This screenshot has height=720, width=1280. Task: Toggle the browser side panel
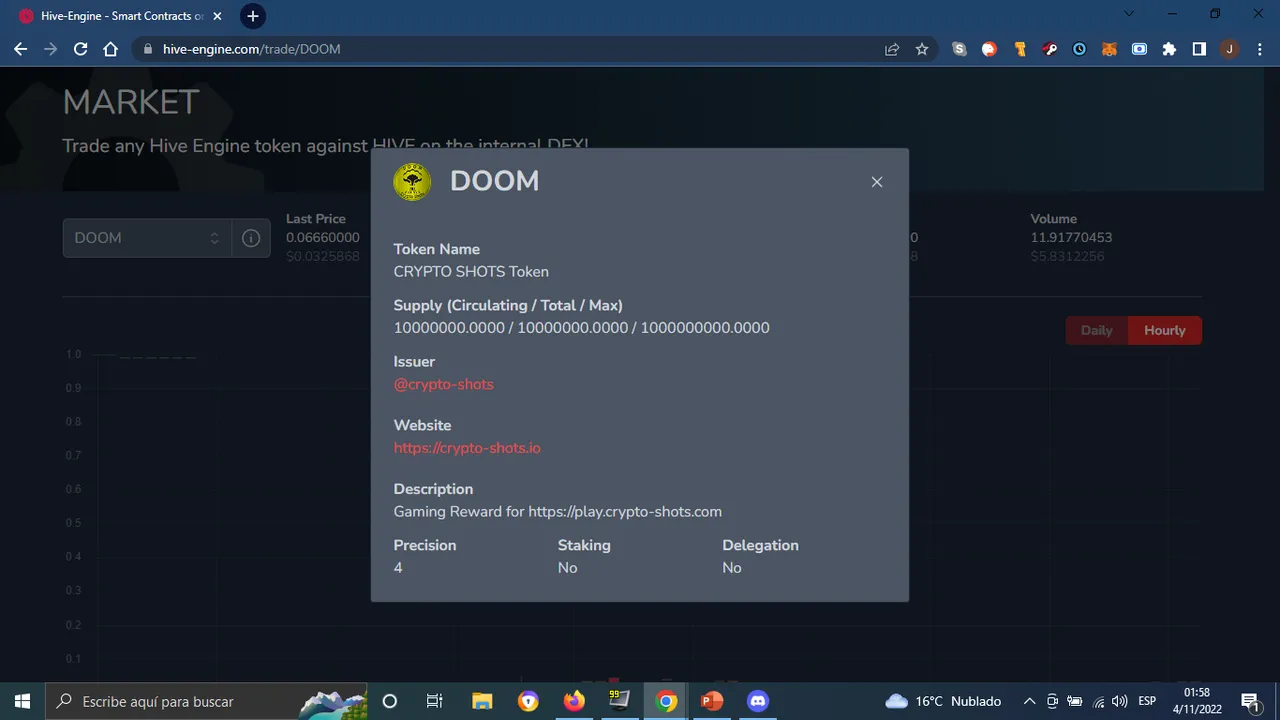click(1199, 49)
